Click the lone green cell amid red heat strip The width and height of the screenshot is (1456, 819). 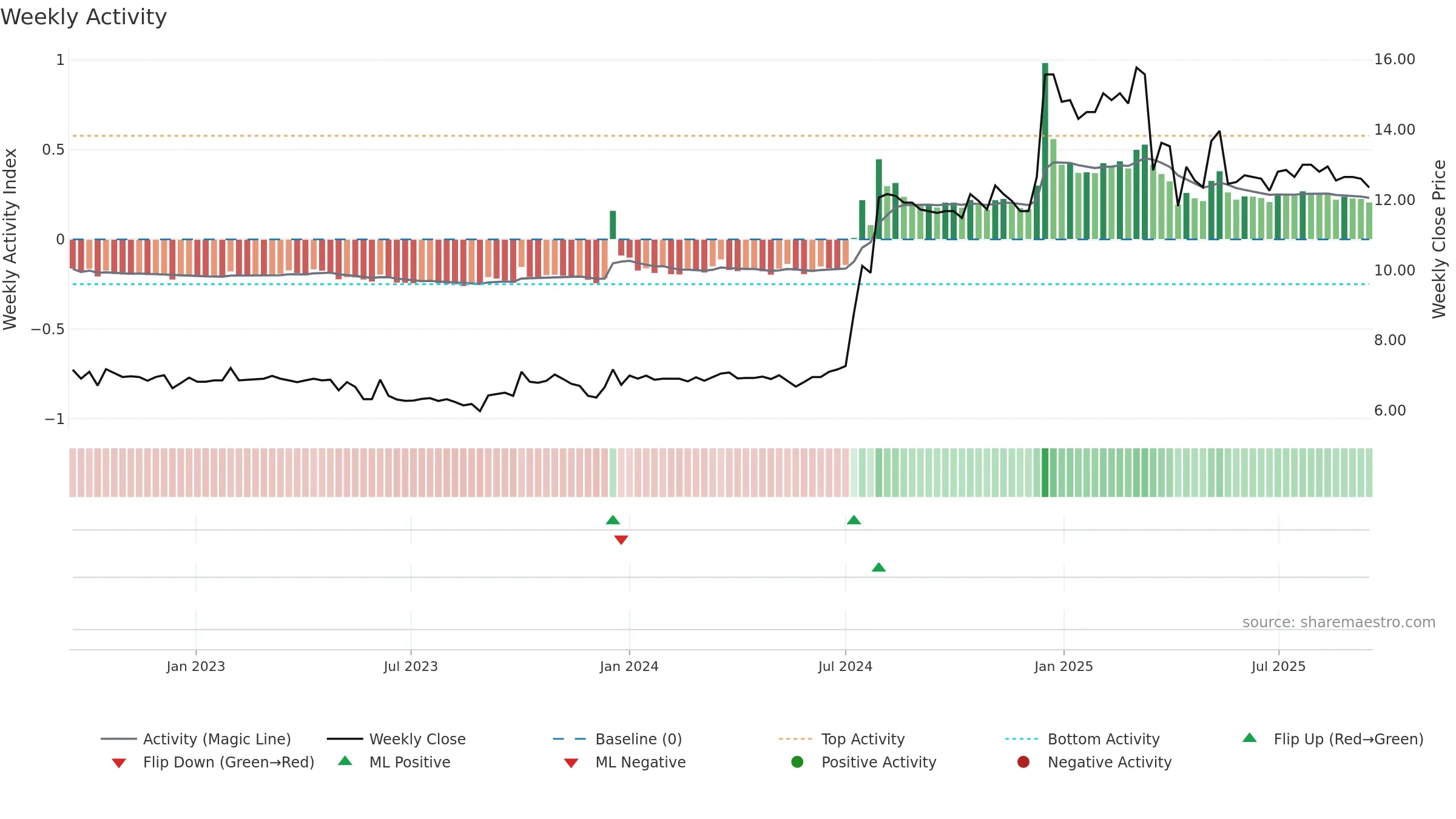point(613,473)
